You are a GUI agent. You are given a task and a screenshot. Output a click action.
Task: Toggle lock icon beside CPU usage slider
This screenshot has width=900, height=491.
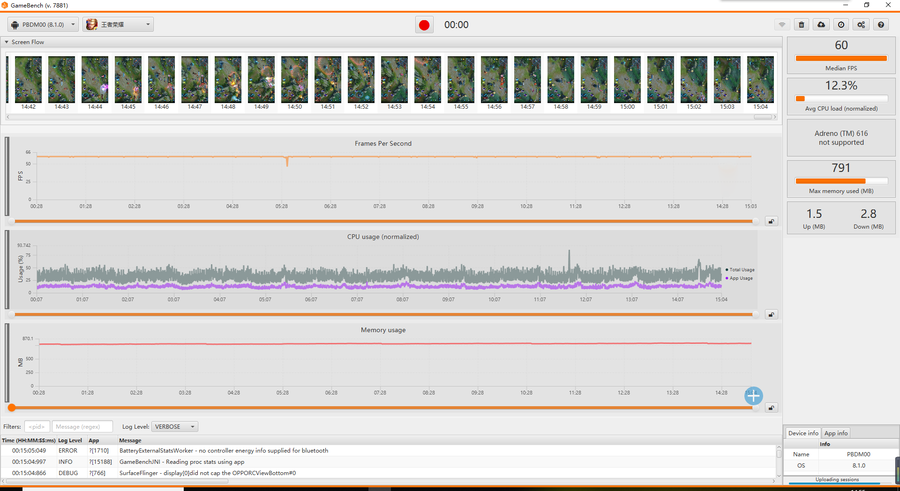coord(771,314)
